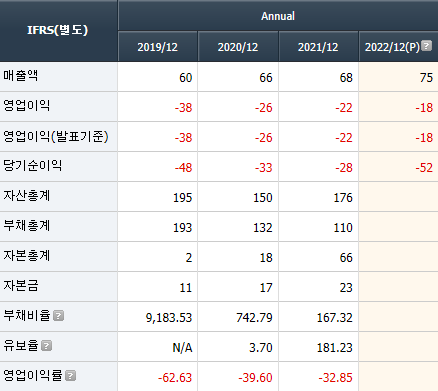Open help icon next to 부채비율
Image resolution: width=438 pixels, height=391 pixels.
click(x=59, y=316)
